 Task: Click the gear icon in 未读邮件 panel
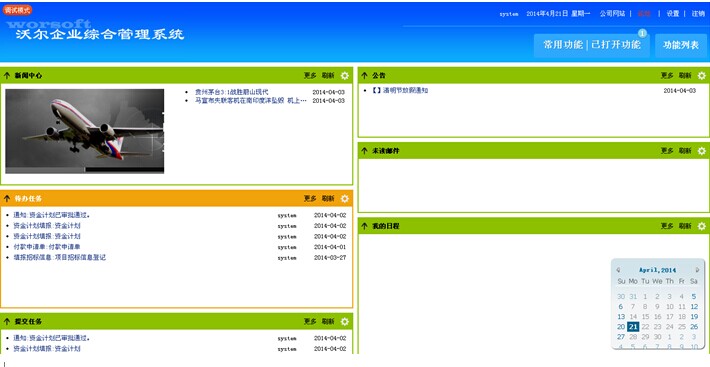[701, 151]
